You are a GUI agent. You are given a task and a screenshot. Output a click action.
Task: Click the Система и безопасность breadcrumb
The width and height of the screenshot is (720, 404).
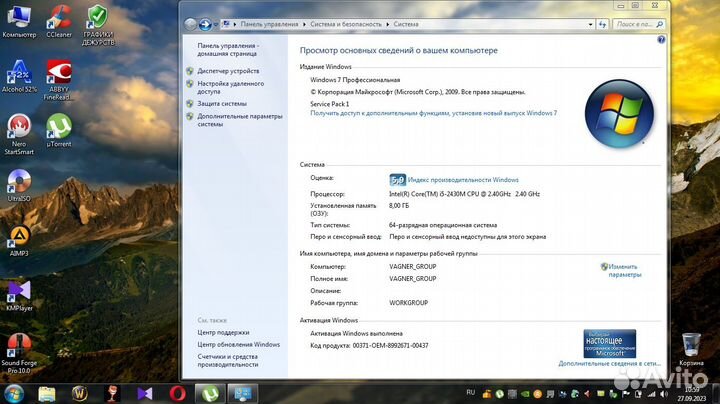point(346,24)
